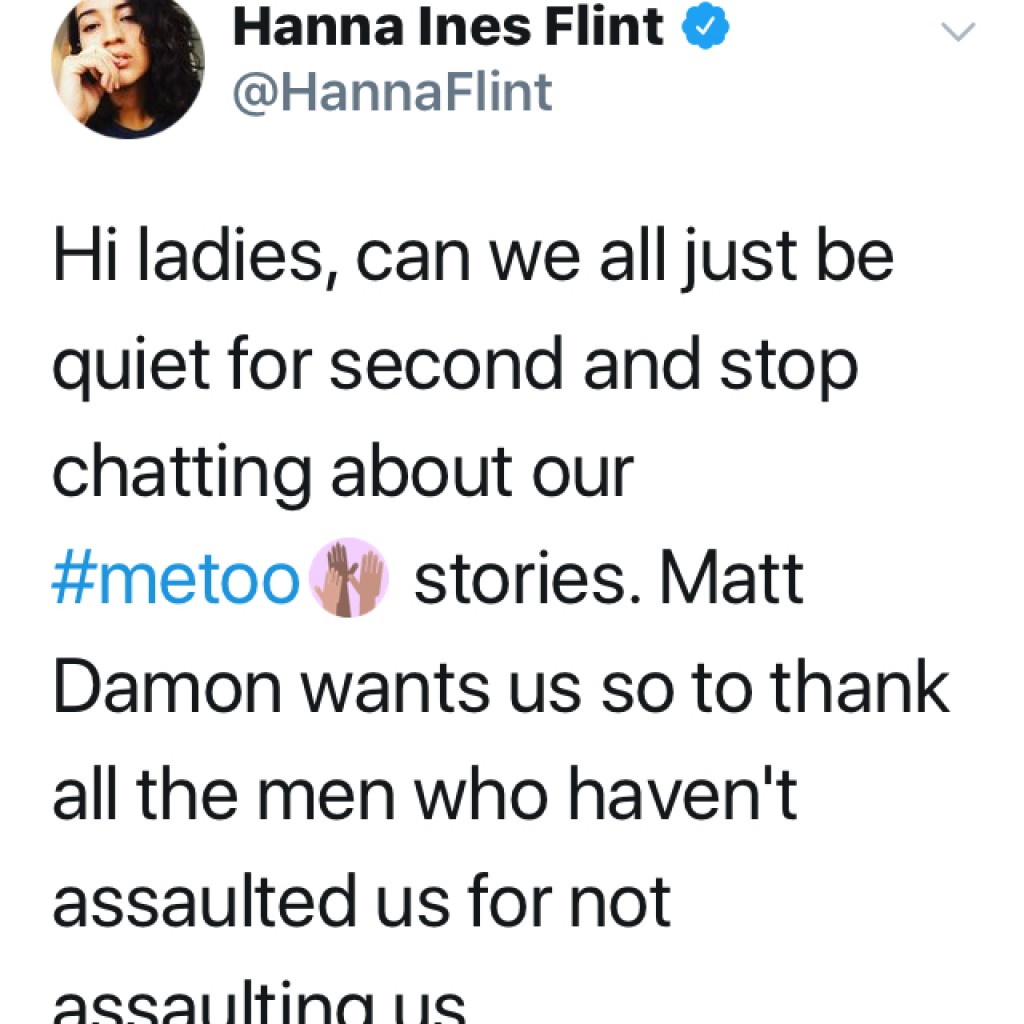Open Hanna Ines Flint's profile picture
This screenshot has height=1024, width=1024.
tap(128, 63)
